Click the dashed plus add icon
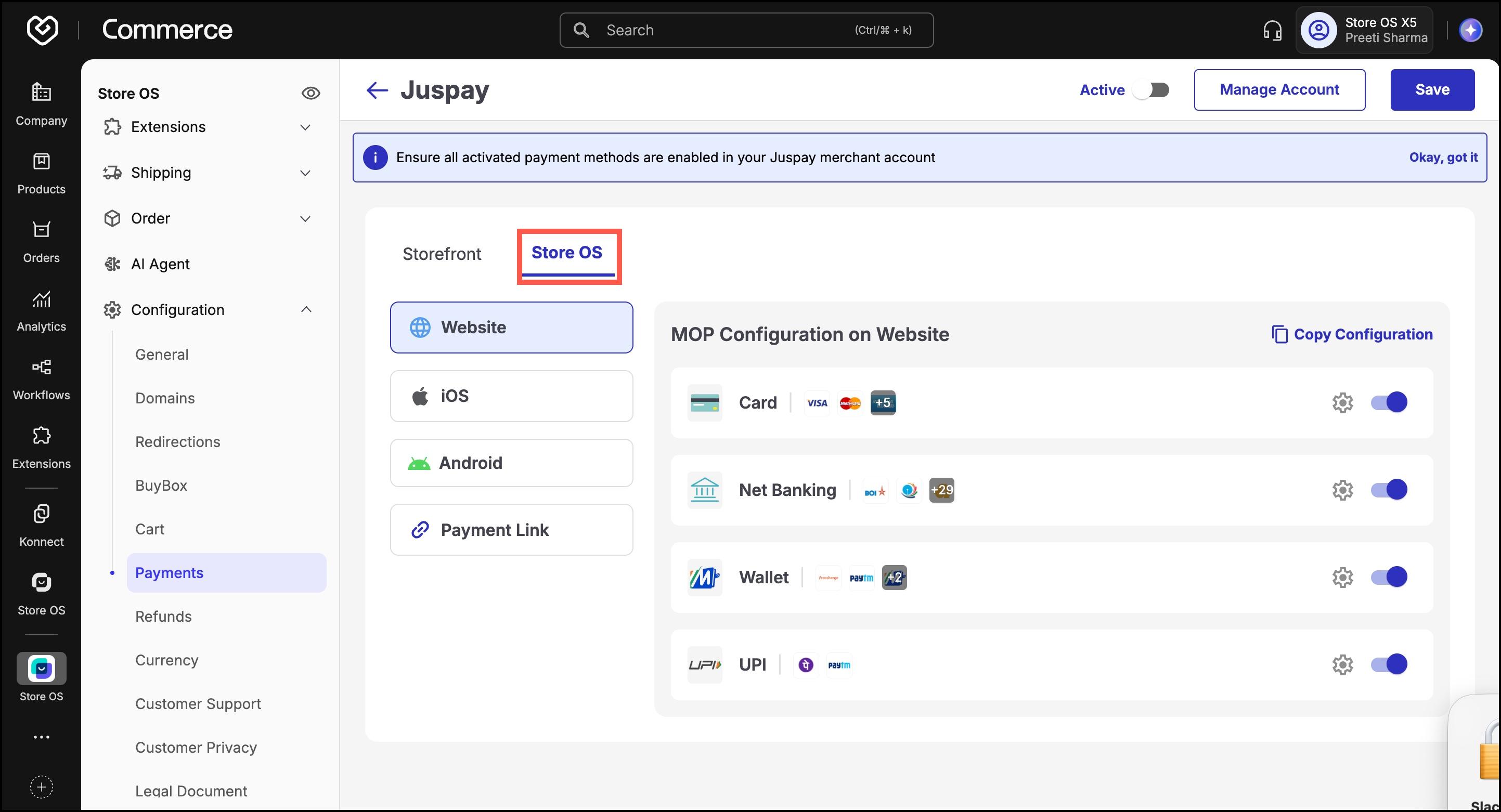 point(42,787)
